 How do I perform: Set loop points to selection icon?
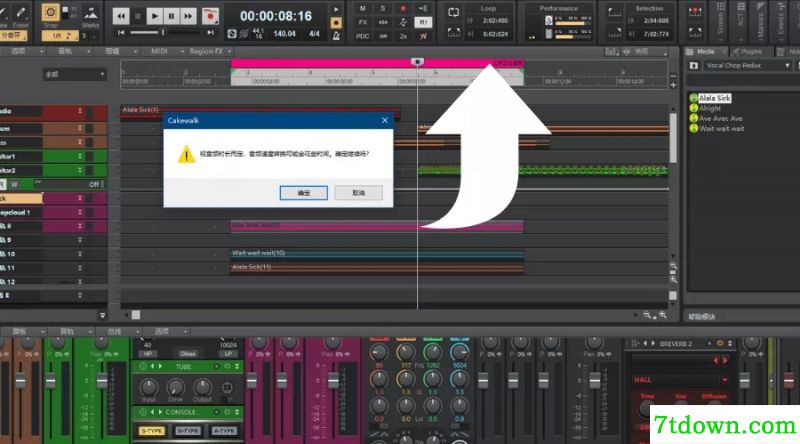(454, 33)
